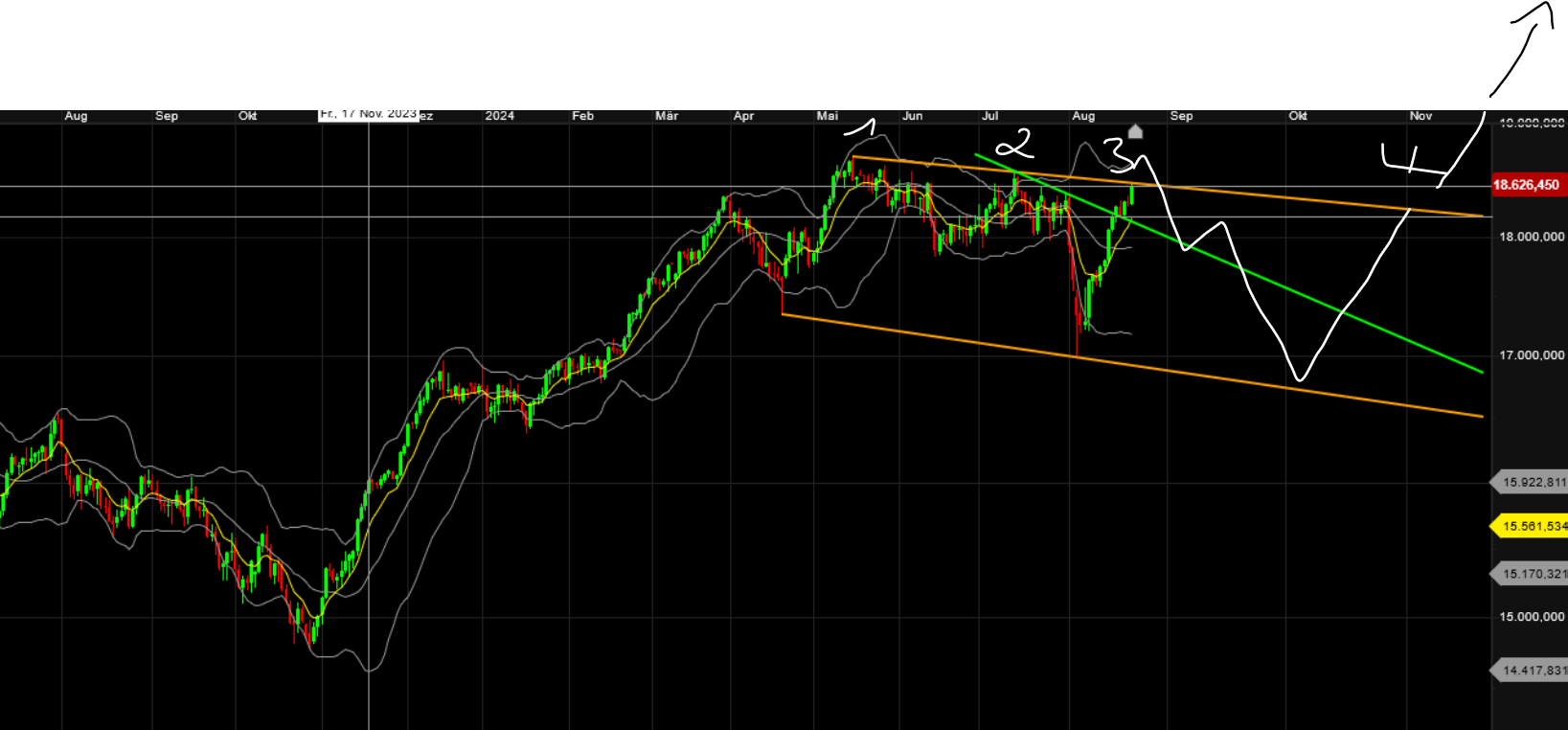Click the gray 15.922,811 price level tag
Image resolution: width=1568 pixels, height=730 pixels.
1530,482
